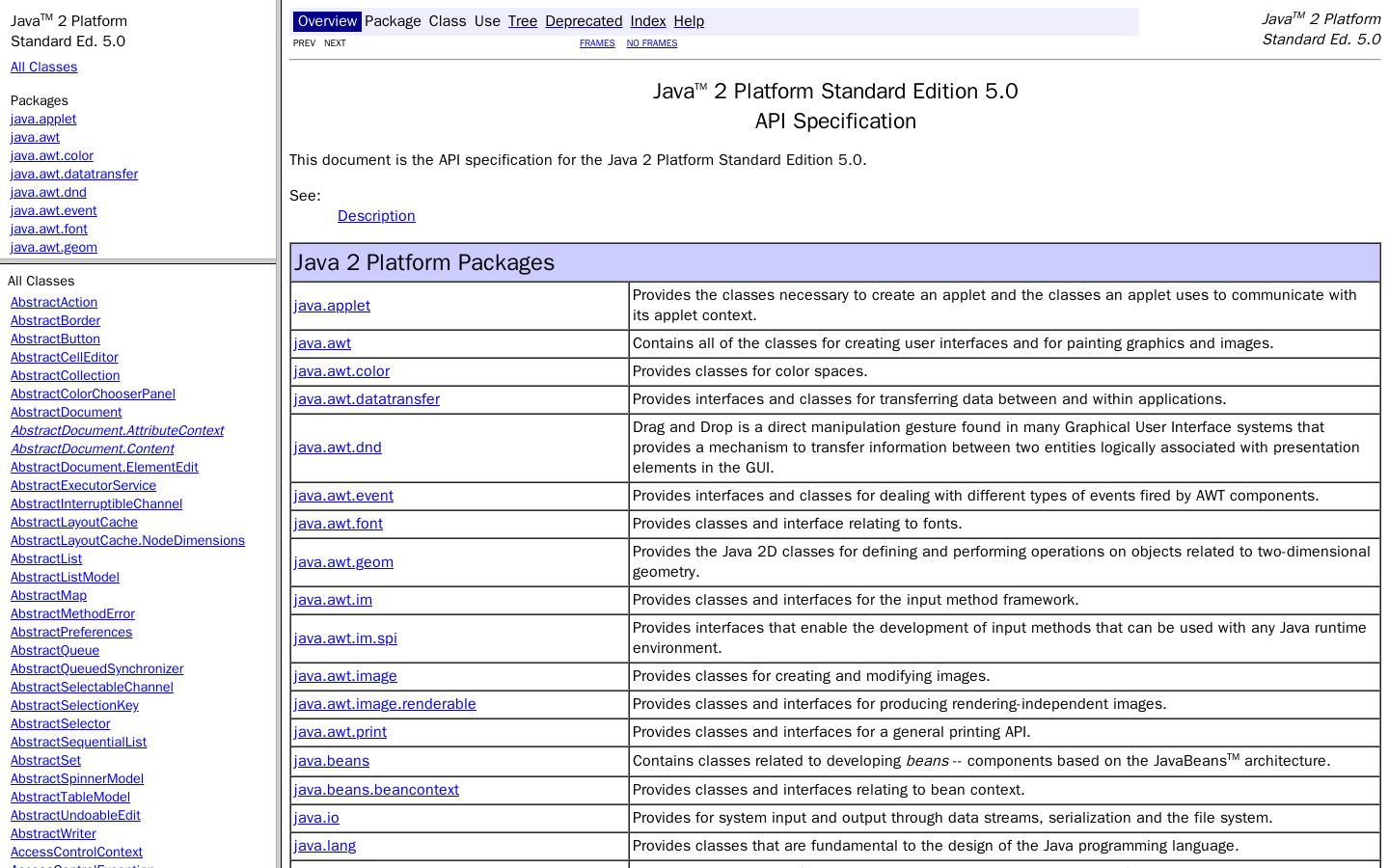Open the Help link in the navigation bar
Viewport: 1389px width, 868px height.
tap(689, 21)
